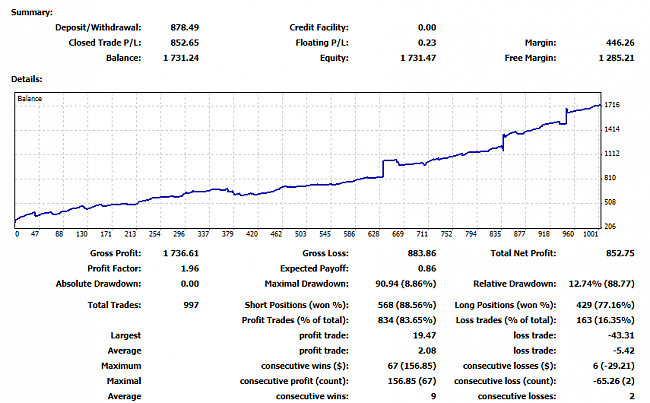
Task: Select the Long Positions value 429 (77.16%)
Action: coord(605,305)
